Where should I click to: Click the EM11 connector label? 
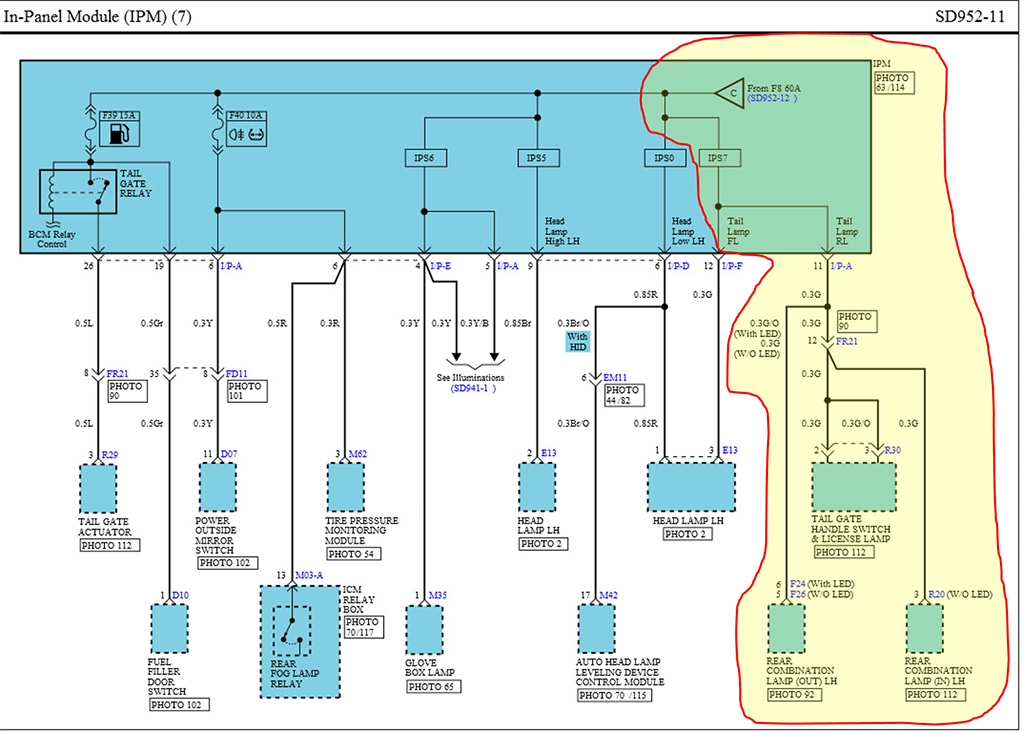click(614, 377)
